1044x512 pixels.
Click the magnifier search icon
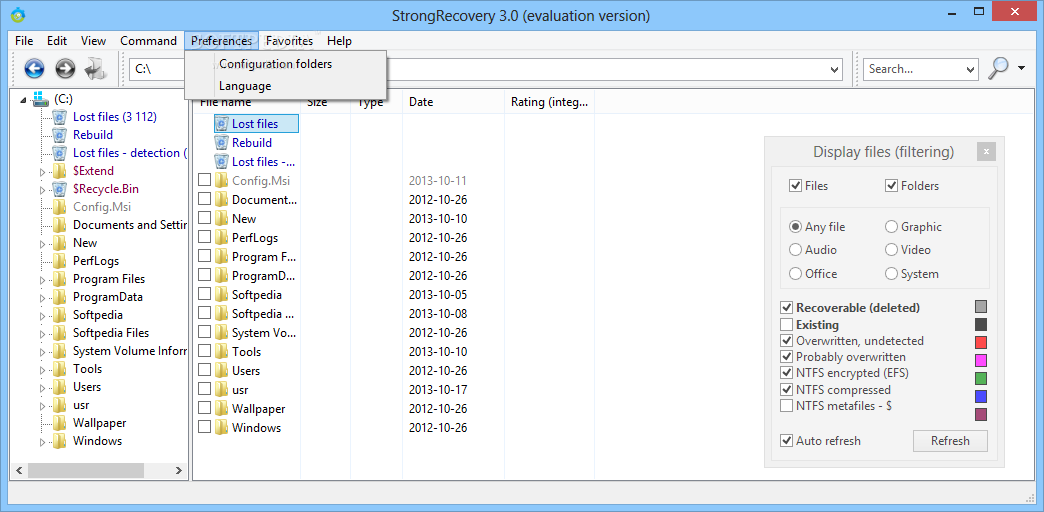click(x=999, y=68)
